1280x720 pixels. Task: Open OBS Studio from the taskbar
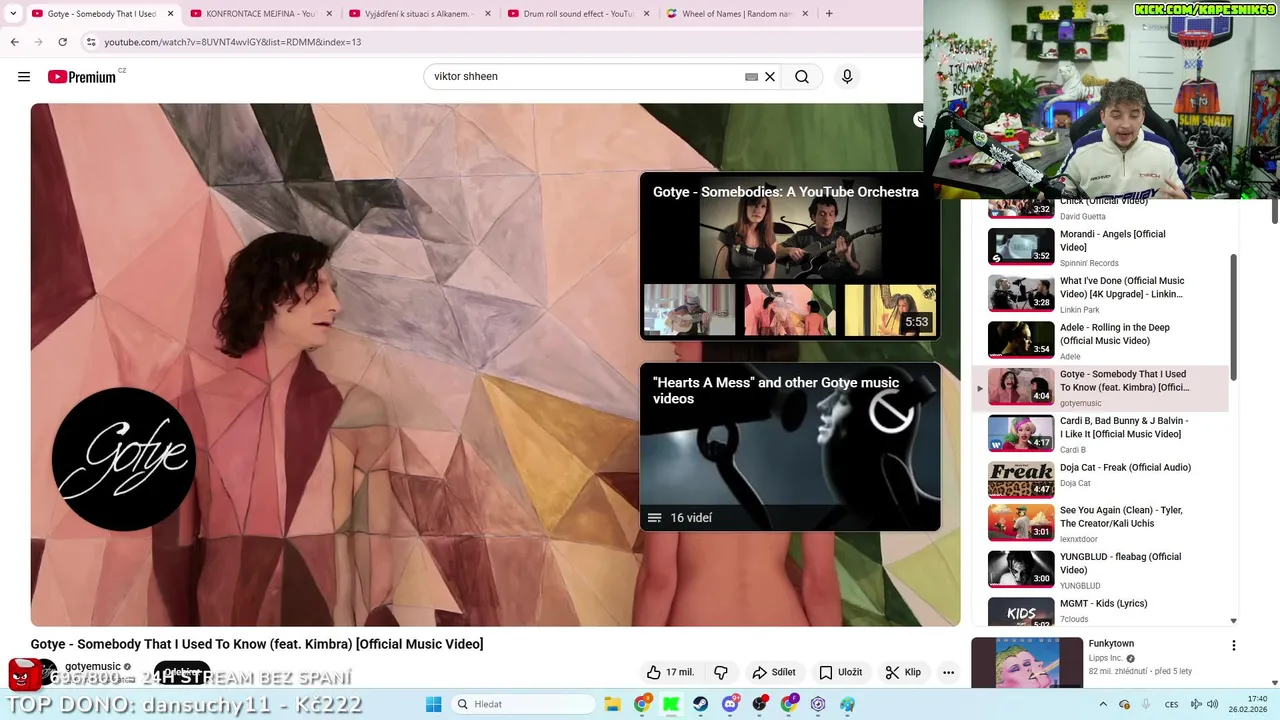pos(760,704)
